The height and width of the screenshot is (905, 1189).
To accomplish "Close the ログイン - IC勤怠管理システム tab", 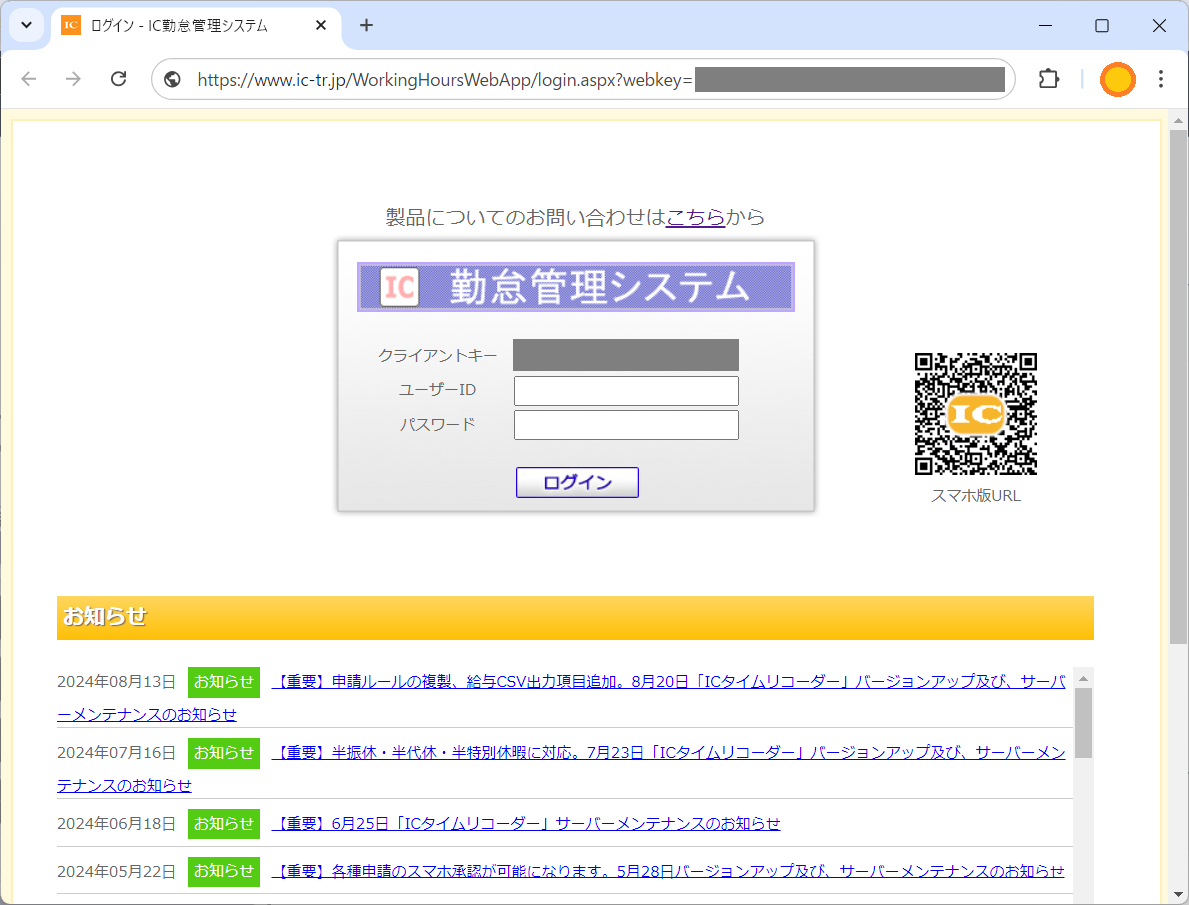I will pyautogui.click(x=321, y=25).
